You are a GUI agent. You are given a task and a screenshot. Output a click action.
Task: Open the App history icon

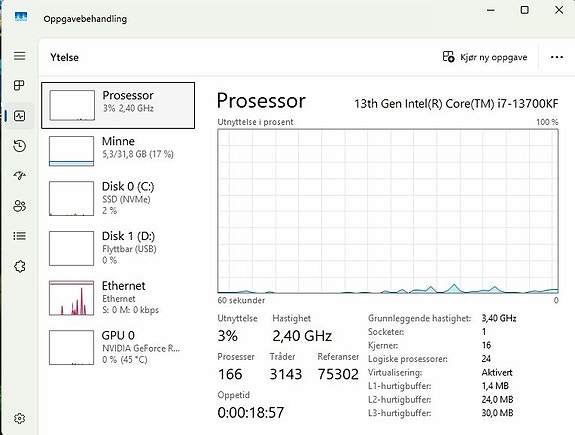click(19, 146)
